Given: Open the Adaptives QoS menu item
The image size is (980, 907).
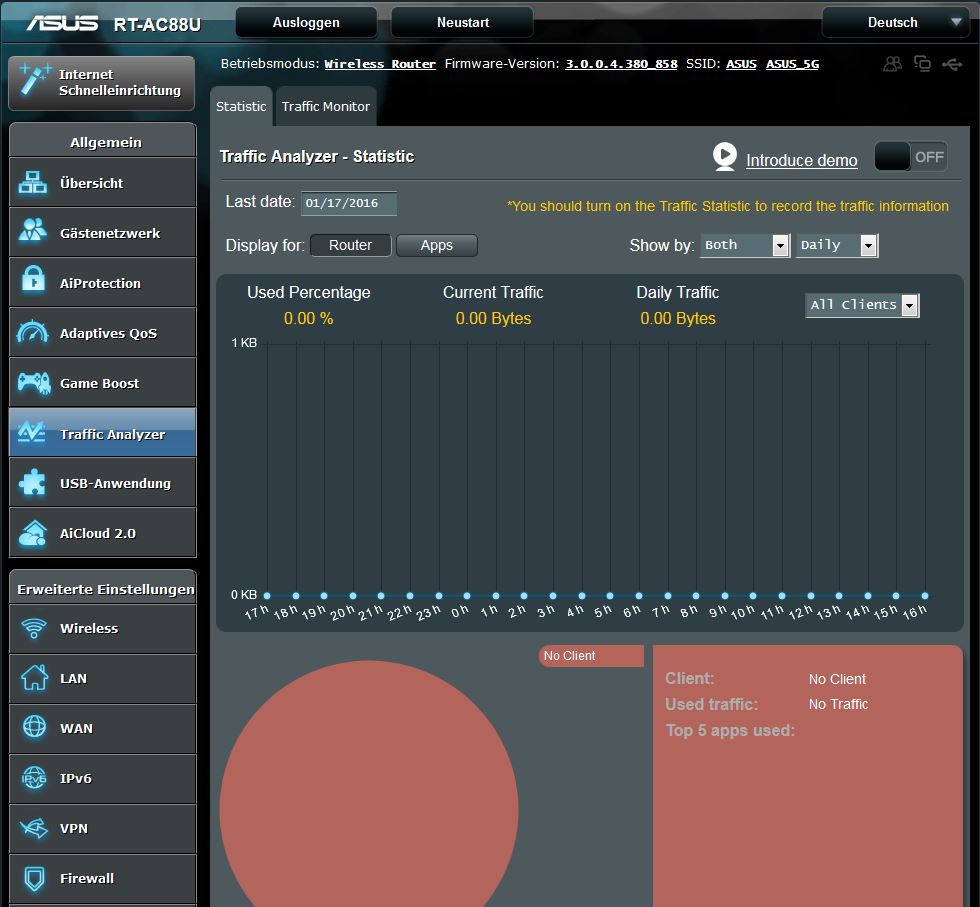Looking at the screenshot, I should [x=102, y=333].
